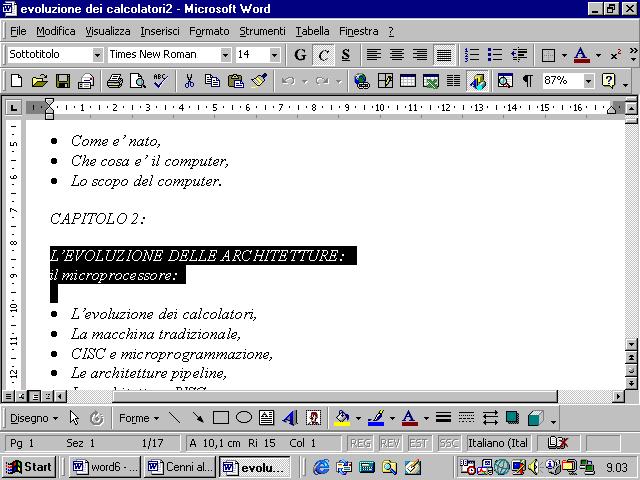Open the Strumenti menu
The height and width of the screenshot is (480, 640).
click(262, 31)
